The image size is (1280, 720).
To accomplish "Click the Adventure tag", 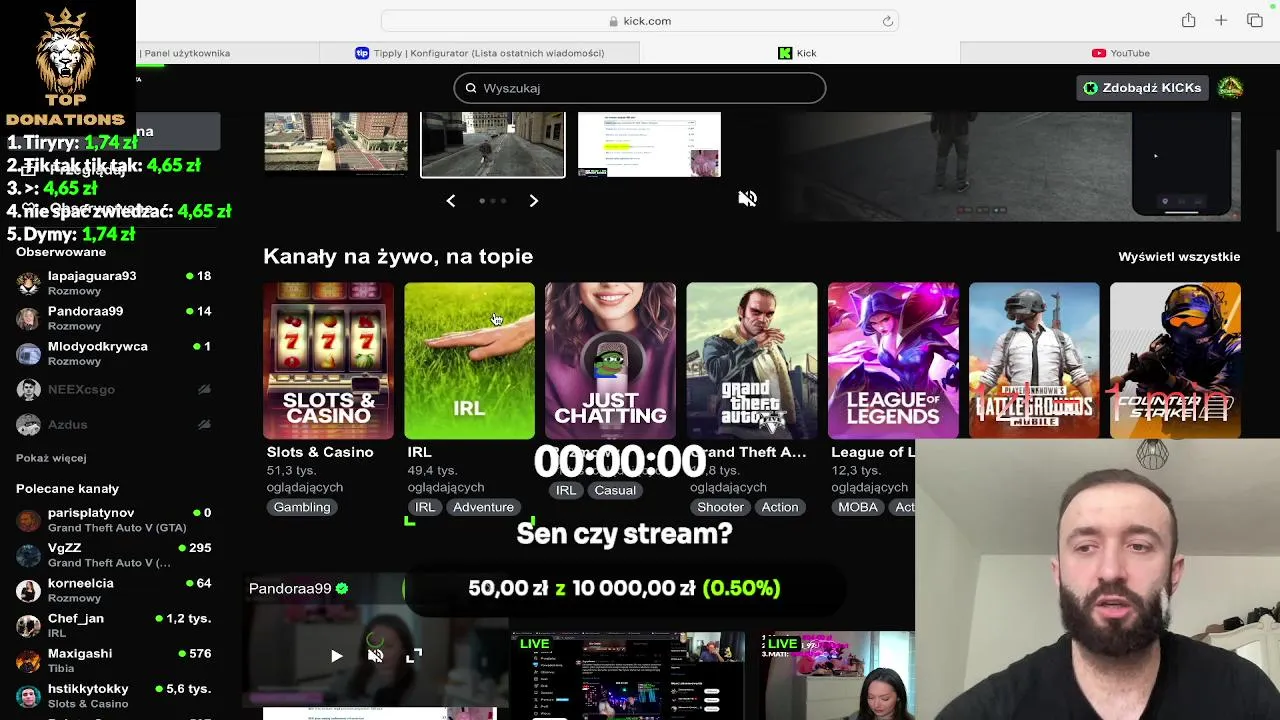I will coord(483,507).
